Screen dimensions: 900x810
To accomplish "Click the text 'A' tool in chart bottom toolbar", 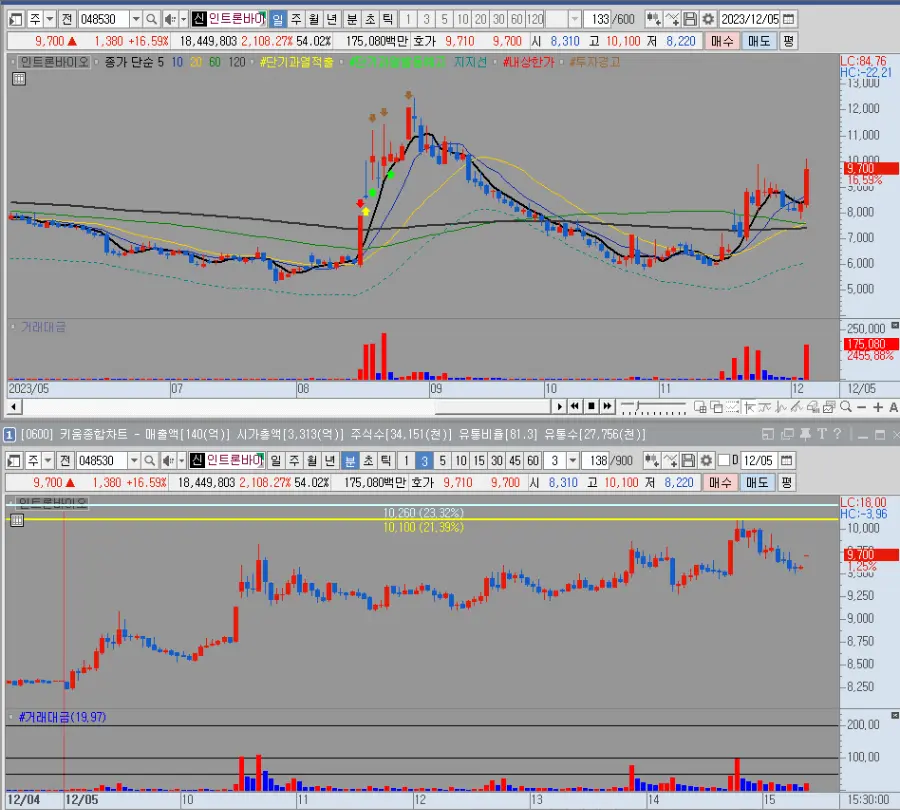I will click(x=893, y=407).
